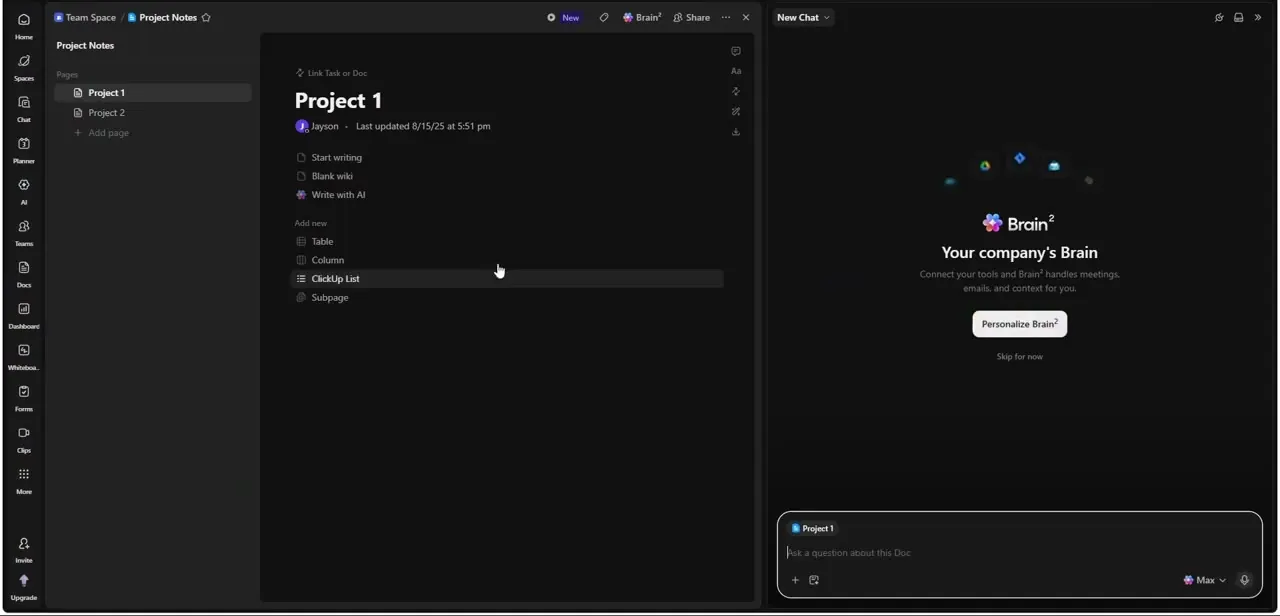Click the Project Notes sidebar heading

coord(85,46)
